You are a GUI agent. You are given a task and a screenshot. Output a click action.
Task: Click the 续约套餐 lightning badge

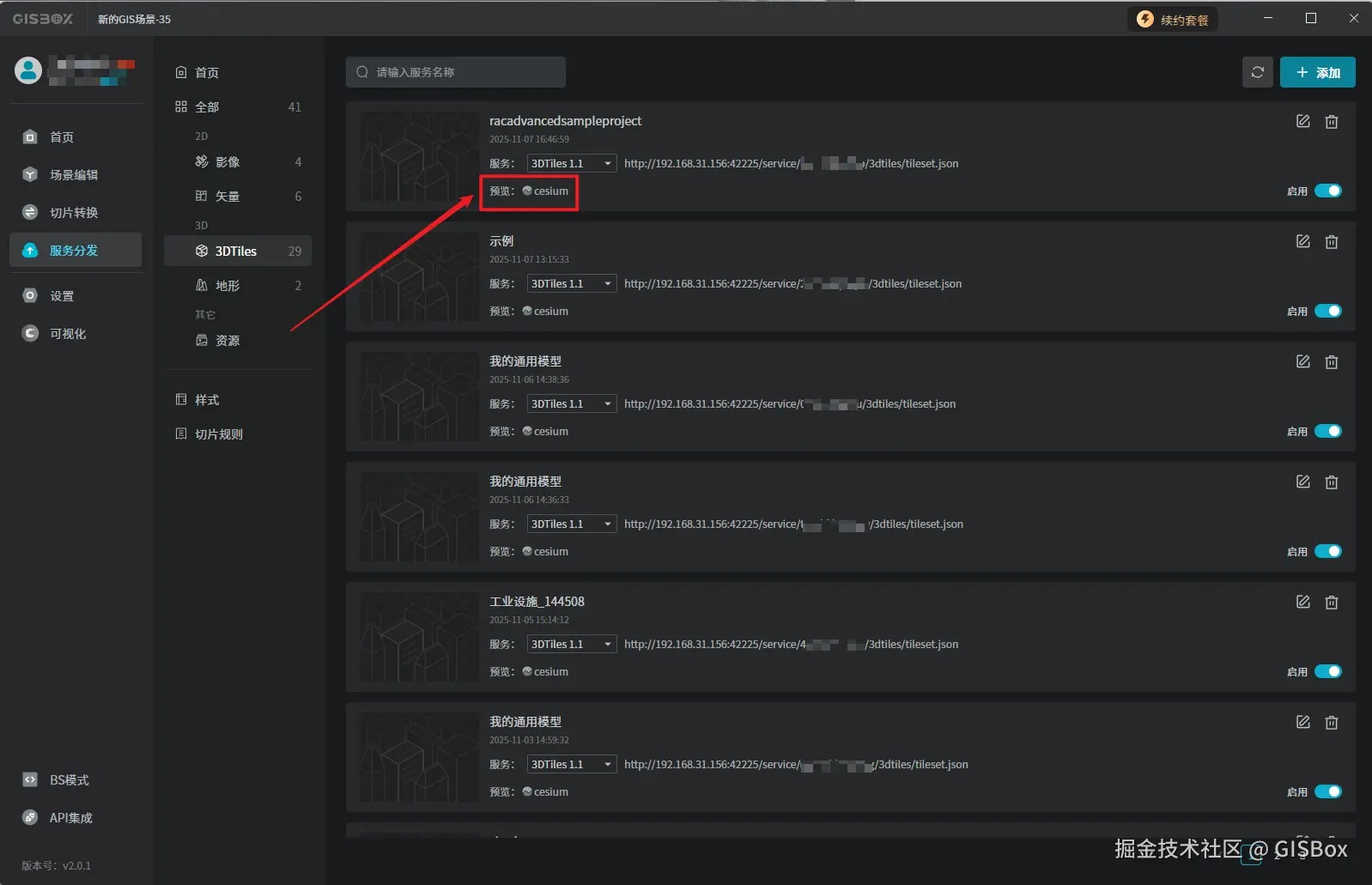pyautogui.click(x=1173, y=19)
